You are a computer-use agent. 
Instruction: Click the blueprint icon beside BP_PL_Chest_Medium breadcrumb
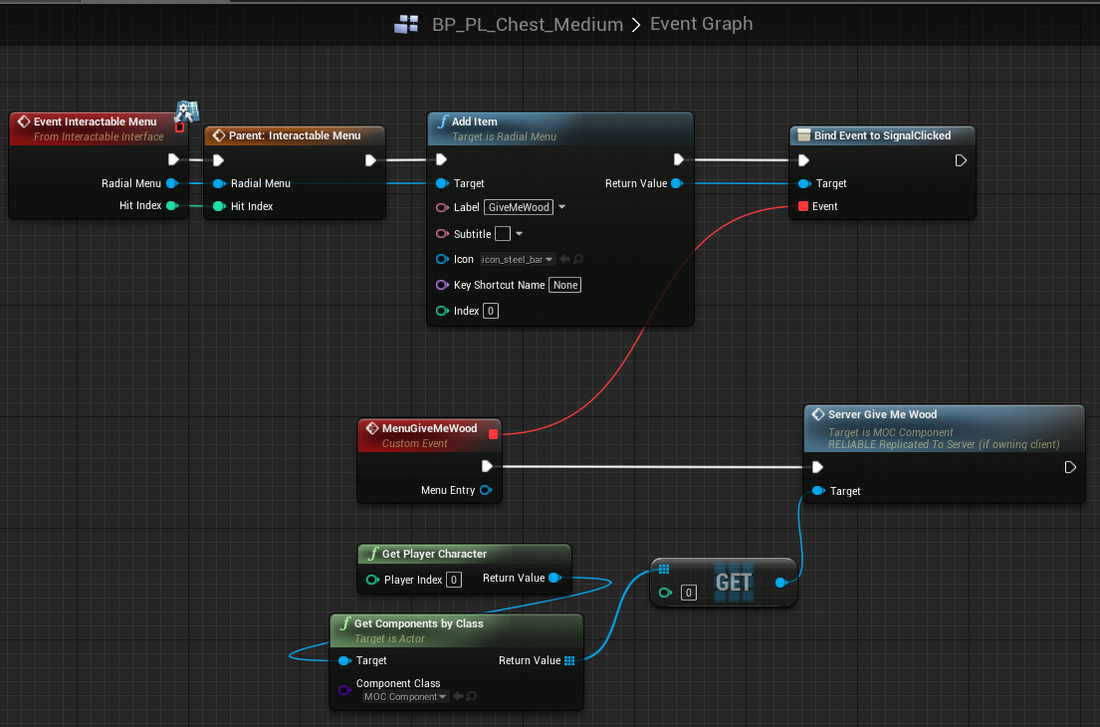(406, 25)
